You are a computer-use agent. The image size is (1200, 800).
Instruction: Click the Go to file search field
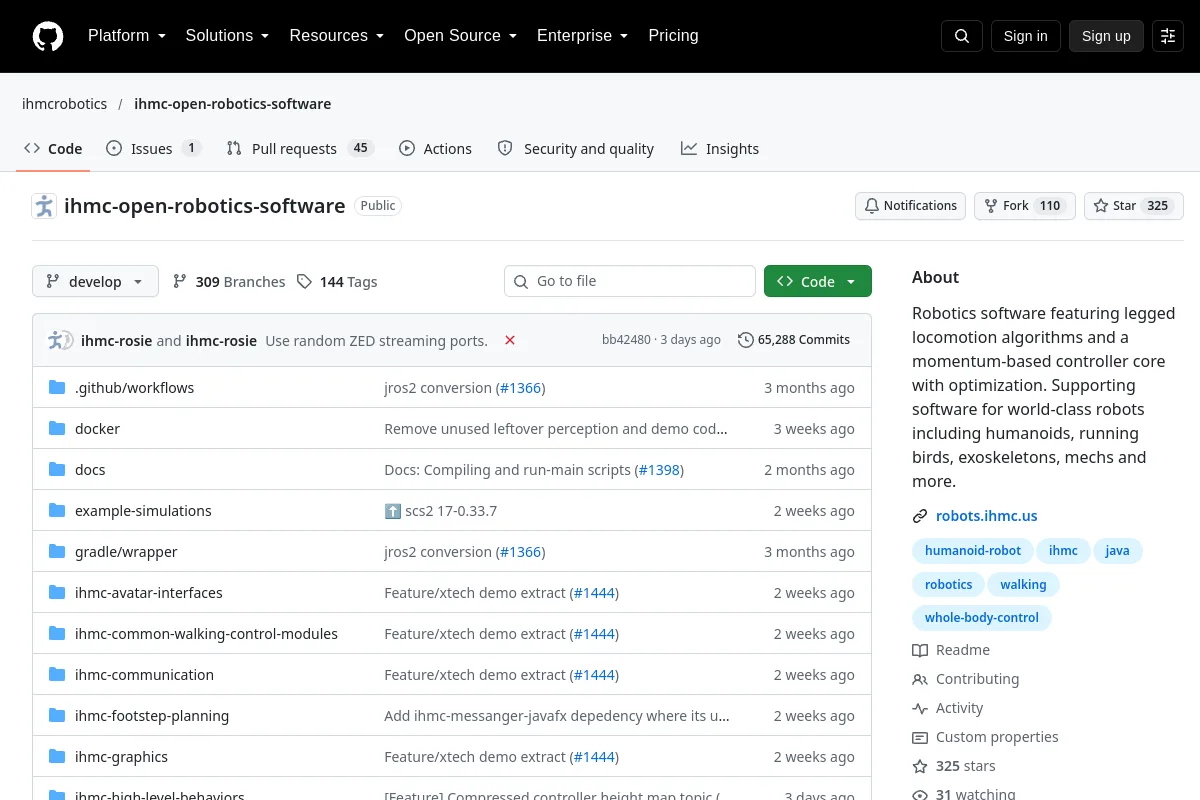point(630,281)
